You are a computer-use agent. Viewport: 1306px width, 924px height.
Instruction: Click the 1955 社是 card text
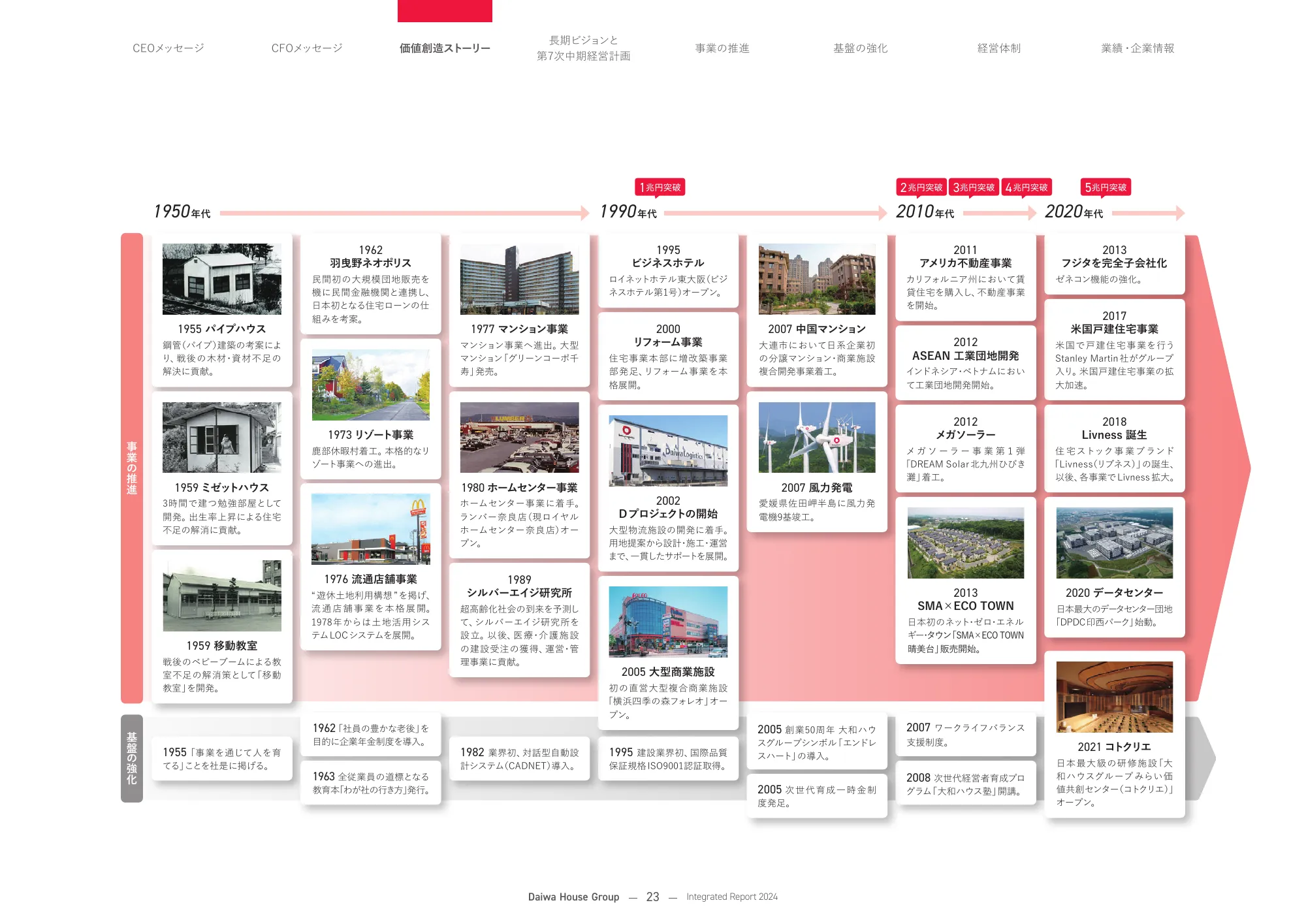tap(222, 759)
